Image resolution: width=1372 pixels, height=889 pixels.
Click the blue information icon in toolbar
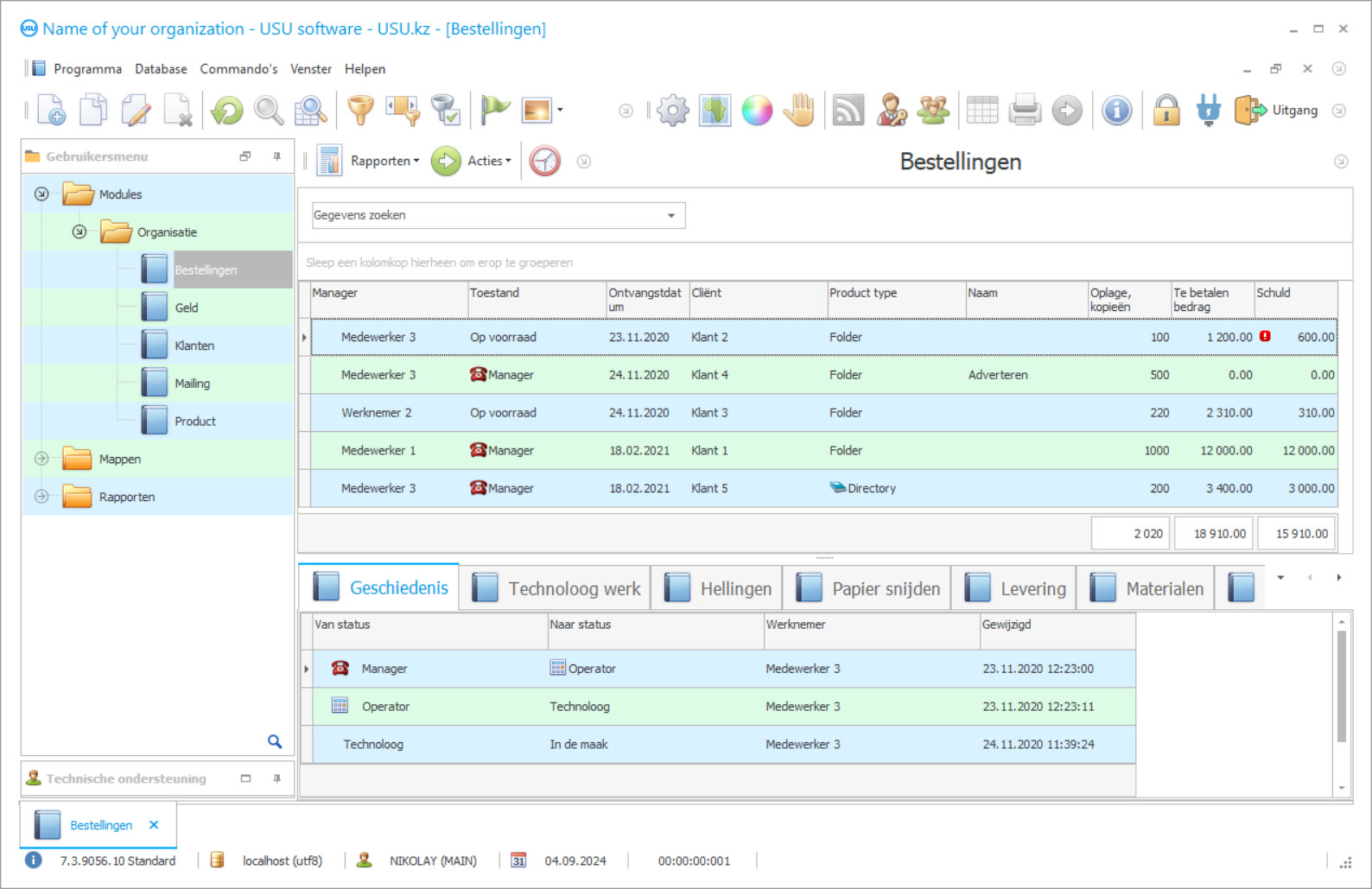(1117, 111)
